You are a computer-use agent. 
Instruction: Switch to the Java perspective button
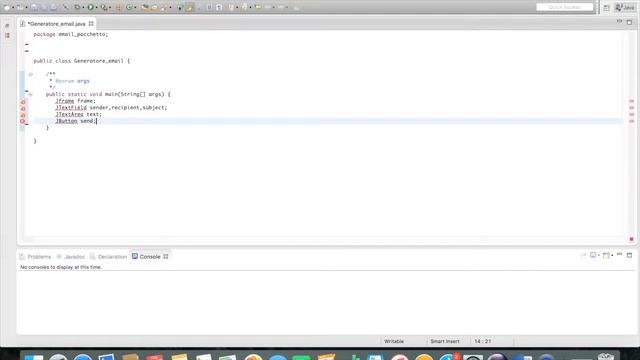click(625, 7)
